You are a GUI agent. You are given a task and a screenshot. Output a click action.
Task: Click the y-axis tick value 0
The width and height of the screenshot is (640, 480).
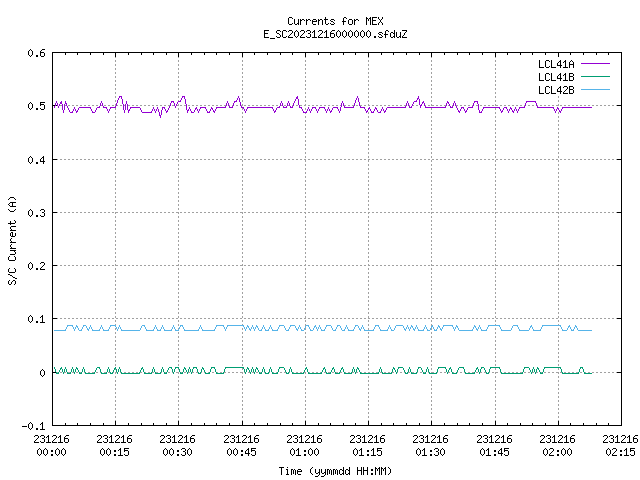coord(42,373)
